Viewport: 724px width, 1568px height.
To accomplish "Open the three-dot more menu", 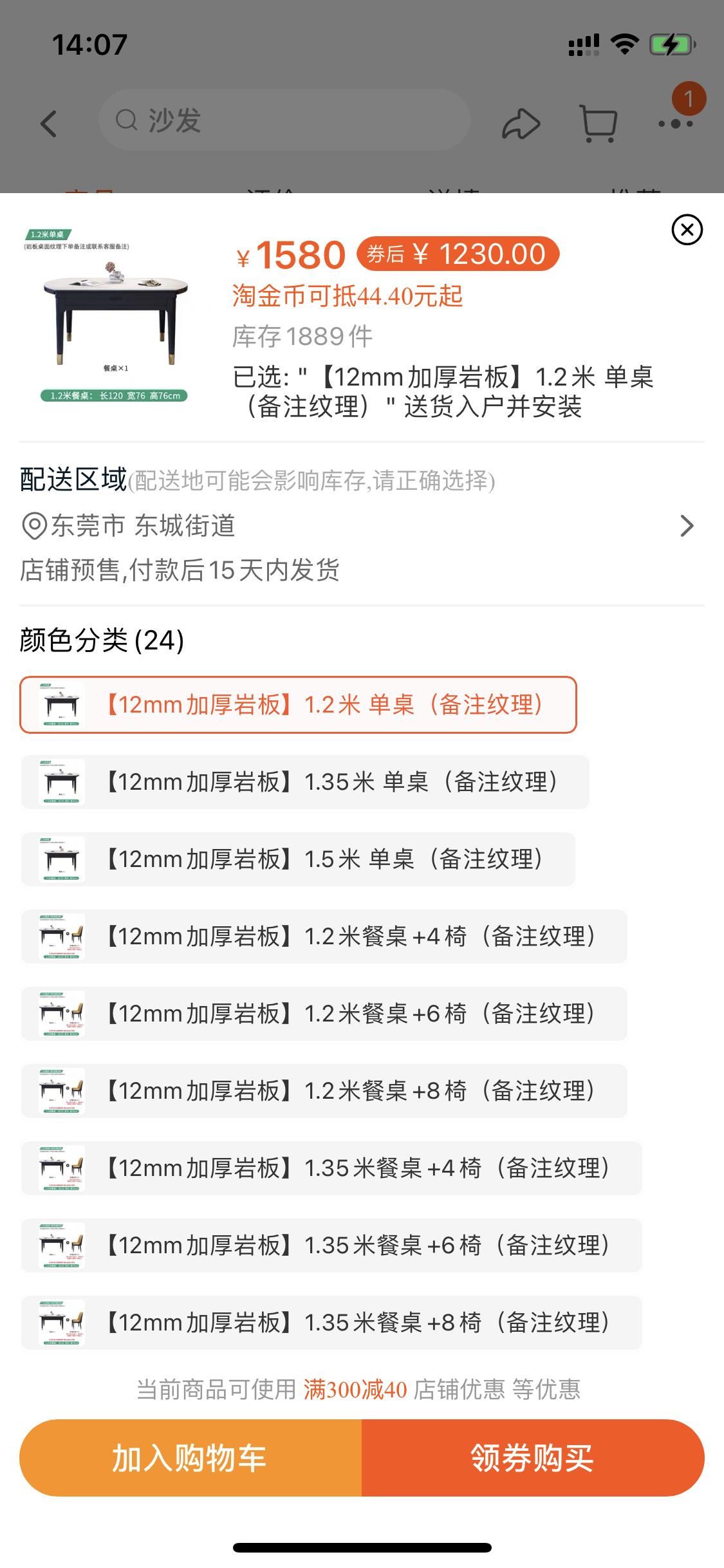I will tap(676, 124).
